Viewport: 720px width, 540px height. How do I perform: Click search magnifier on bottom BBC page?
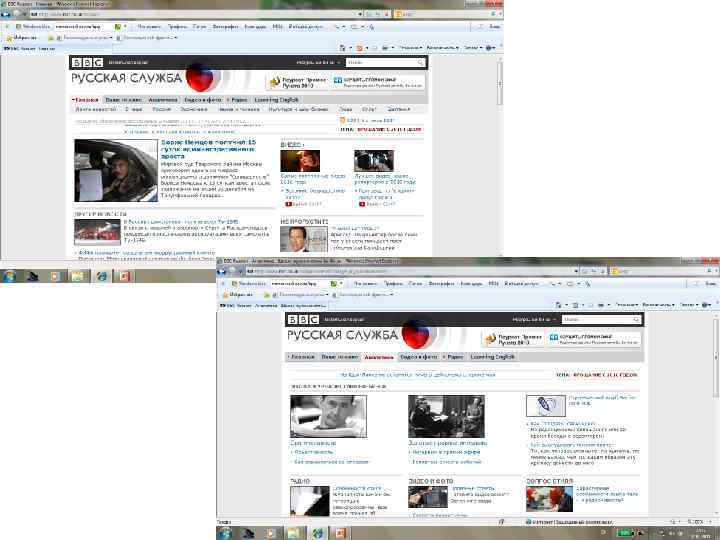(636, 320)
